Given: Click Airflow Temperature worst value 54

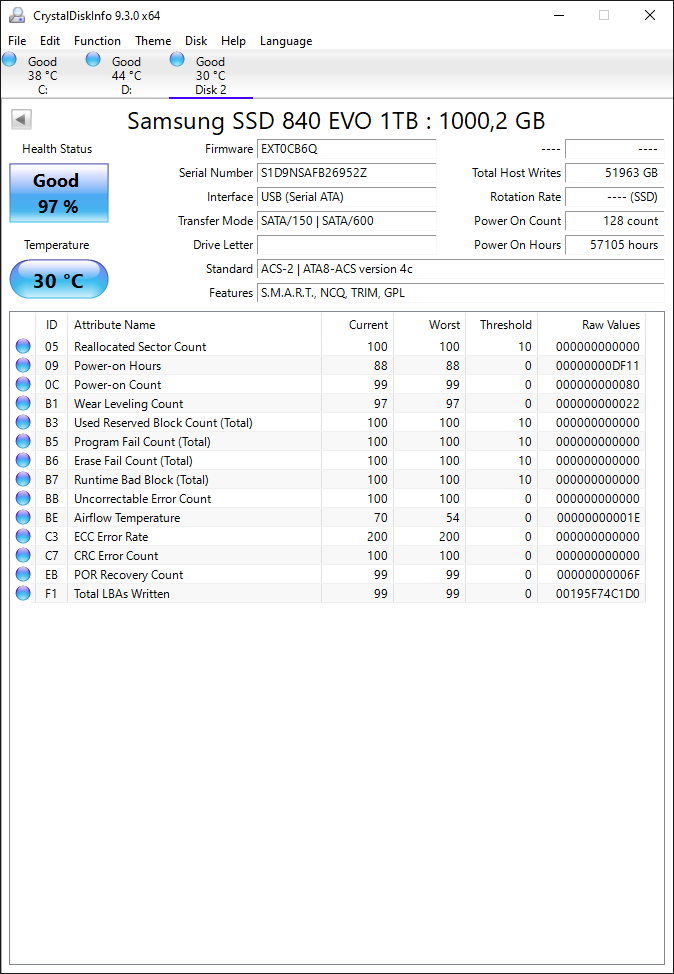Looking at the screenshot, I should click(453, 517).
